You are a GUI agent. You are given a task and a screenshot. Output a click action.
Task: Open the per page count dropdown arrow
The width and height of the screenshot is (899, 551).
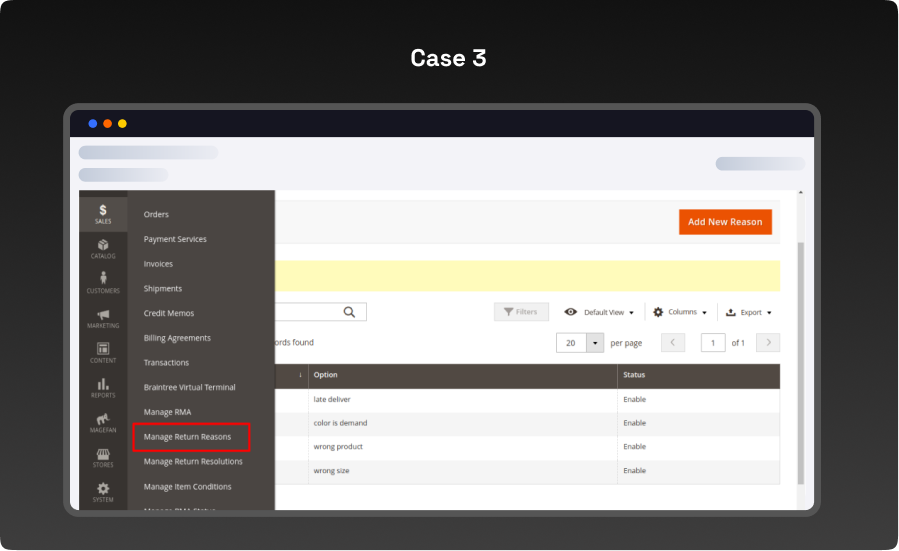(596, 343)
